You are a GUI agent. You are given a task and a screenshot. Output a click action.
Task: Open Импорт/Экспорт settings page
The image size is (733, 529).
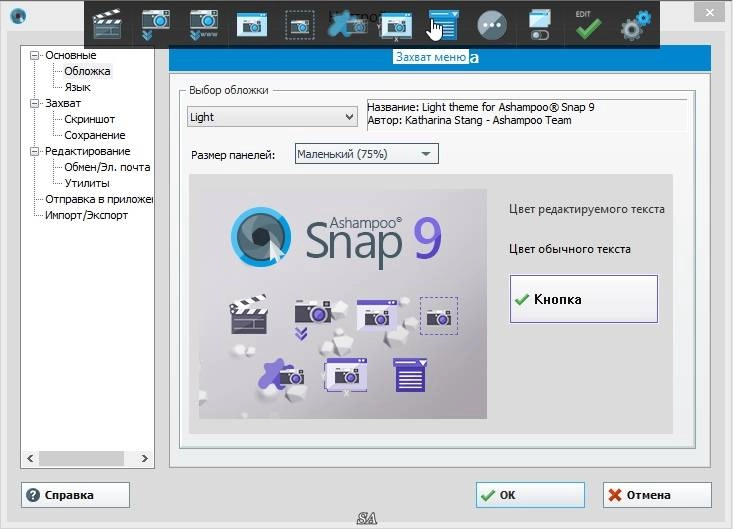(86, 215)
